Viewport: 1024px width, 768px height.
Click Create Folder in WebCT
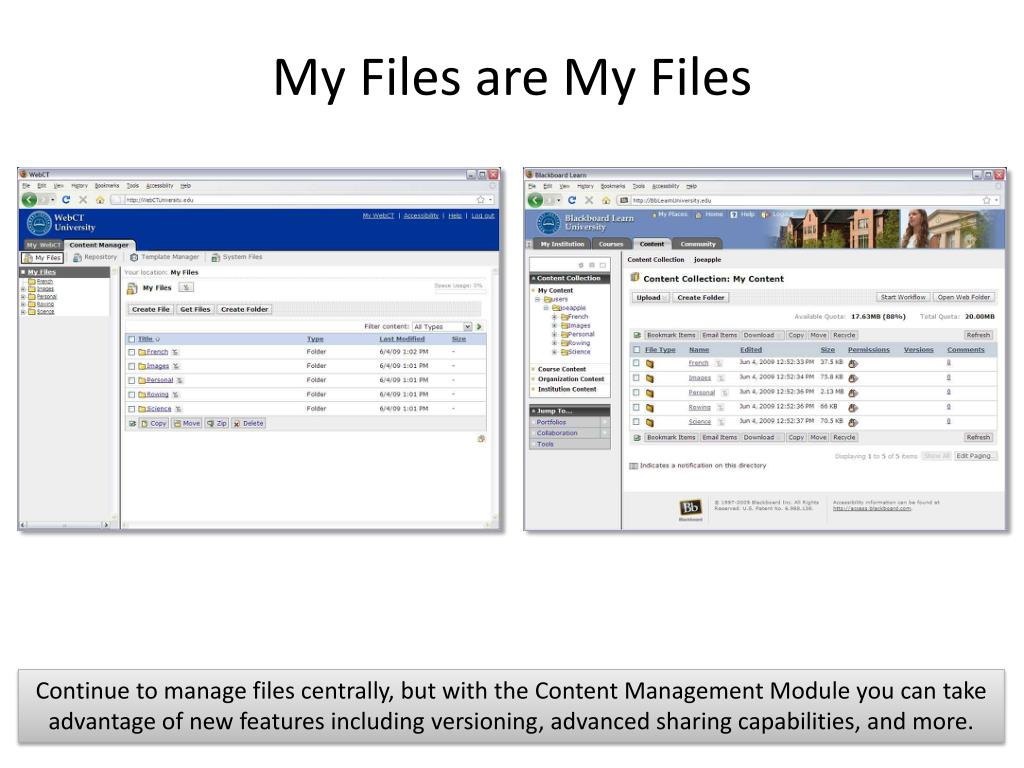coord(244,310)
